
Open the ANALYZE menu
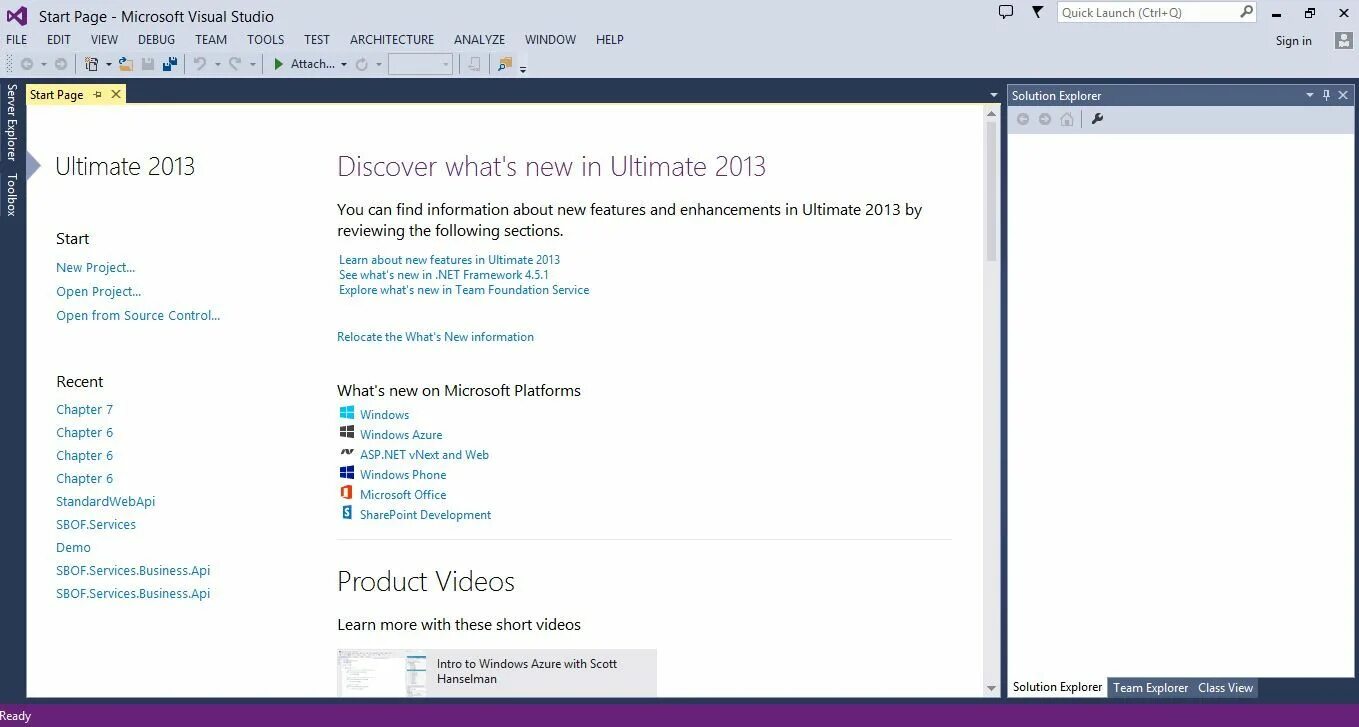[480, 40]
